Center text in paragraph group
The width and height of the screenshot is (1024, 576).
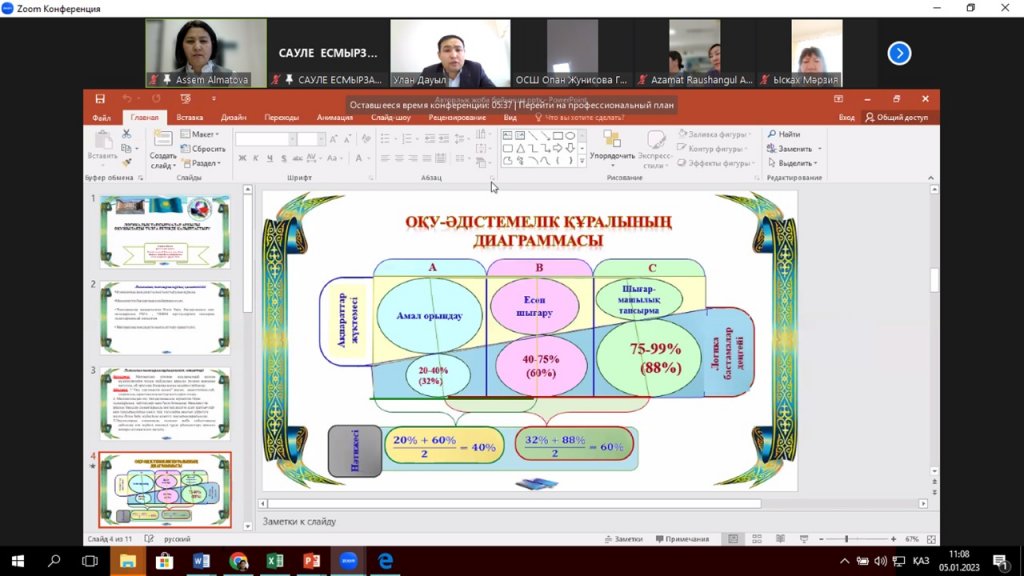[x=399, y=158]
